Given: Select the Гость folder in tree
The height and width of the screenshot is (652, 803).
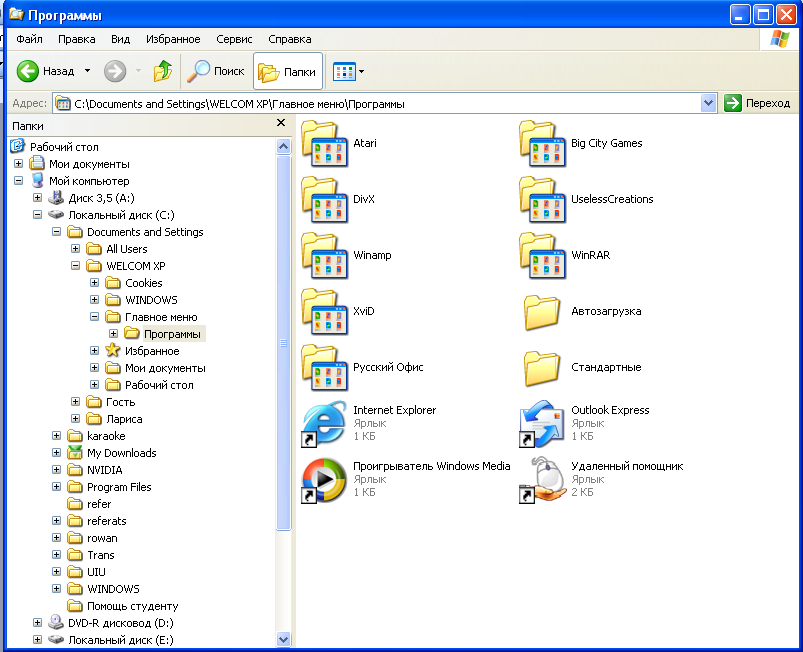Looking at the screenshot, I should click(x=120, y=402).
